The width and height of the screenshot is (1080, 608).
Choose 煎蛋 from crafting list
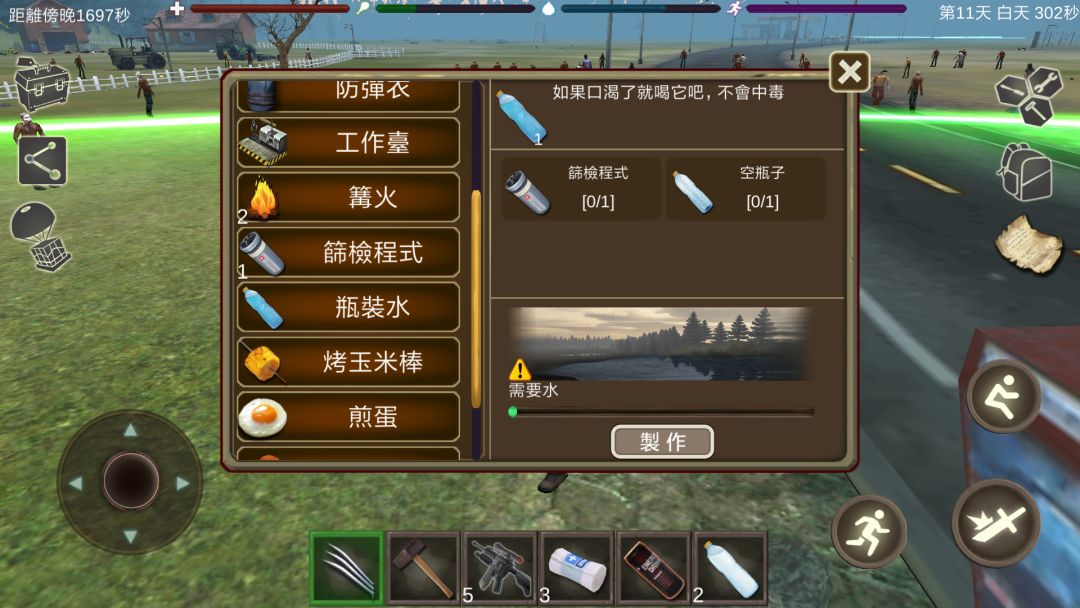(x=349, y=417)
